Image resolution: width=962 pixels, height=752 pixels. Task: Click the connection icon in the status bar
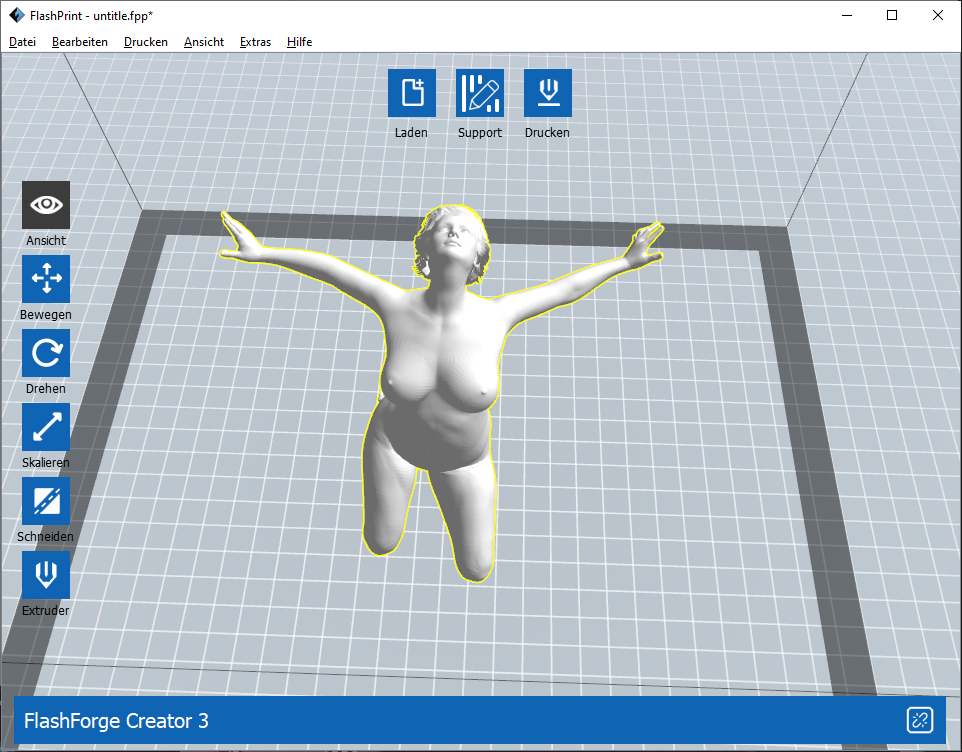click(920, 720)
